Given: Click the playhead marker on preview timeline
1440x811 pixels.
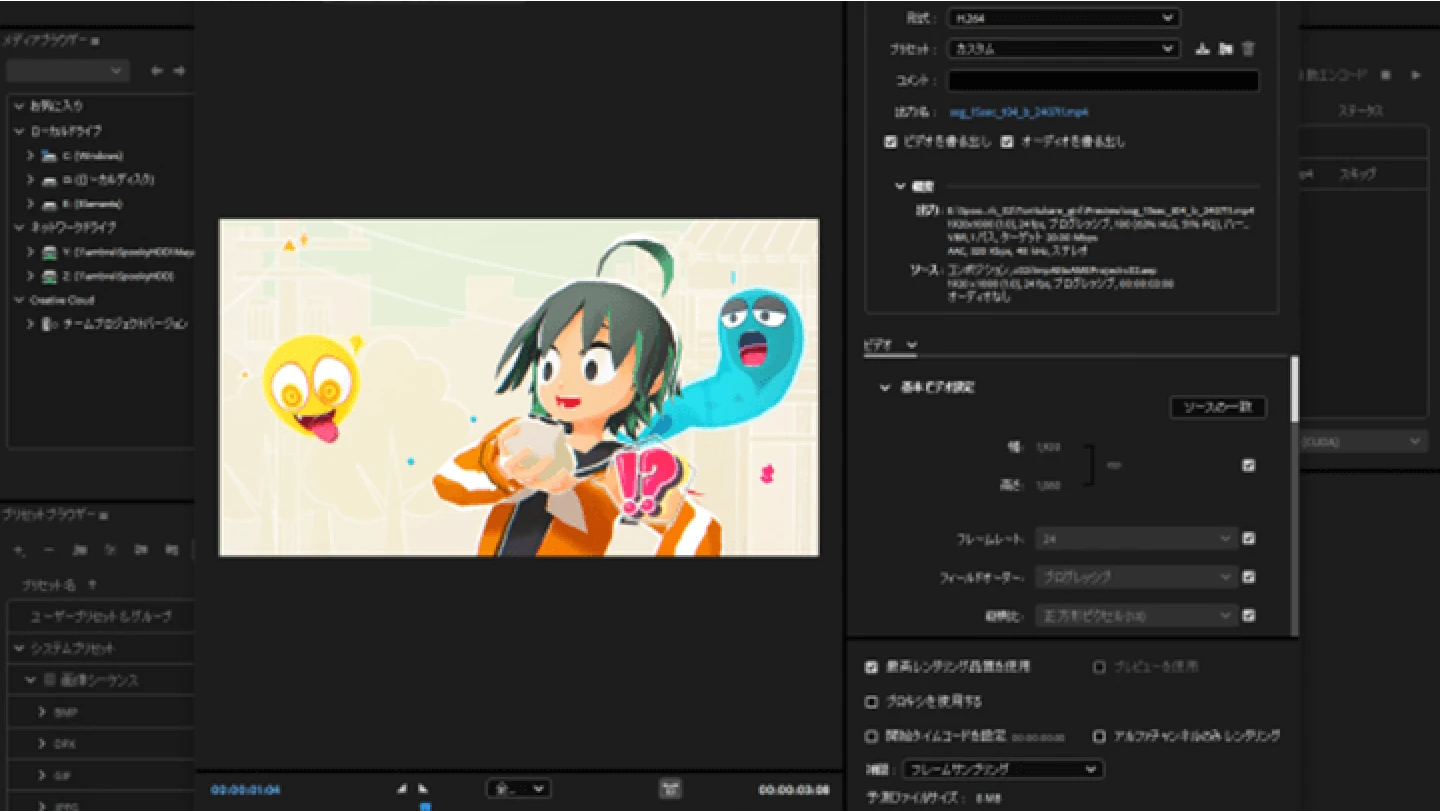Looking at the screenshot, I should 425,806.
